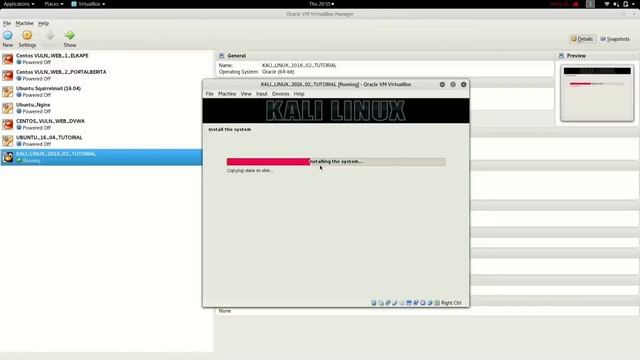
Task: Click the New virtual machine toolbar icon
Action: 8,36
